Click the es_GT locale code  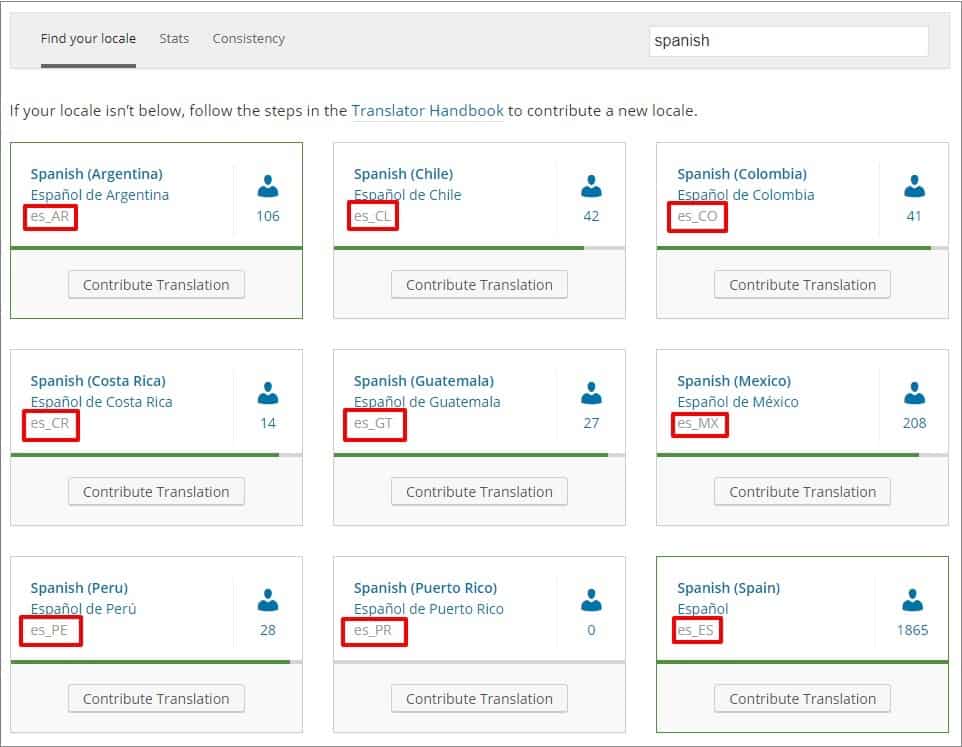pyautogui.click(x=373, y=423)
